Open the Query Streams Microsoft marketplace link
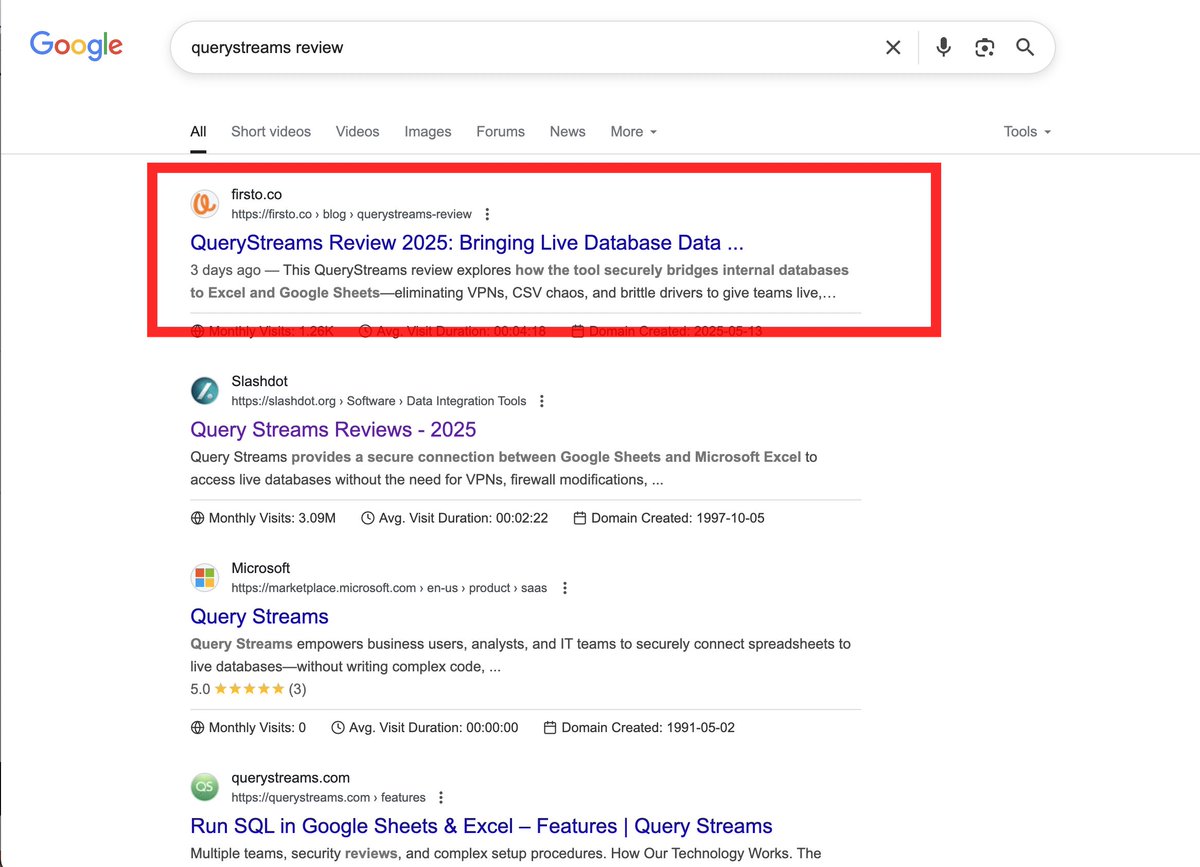 click(x=259, y=616)
